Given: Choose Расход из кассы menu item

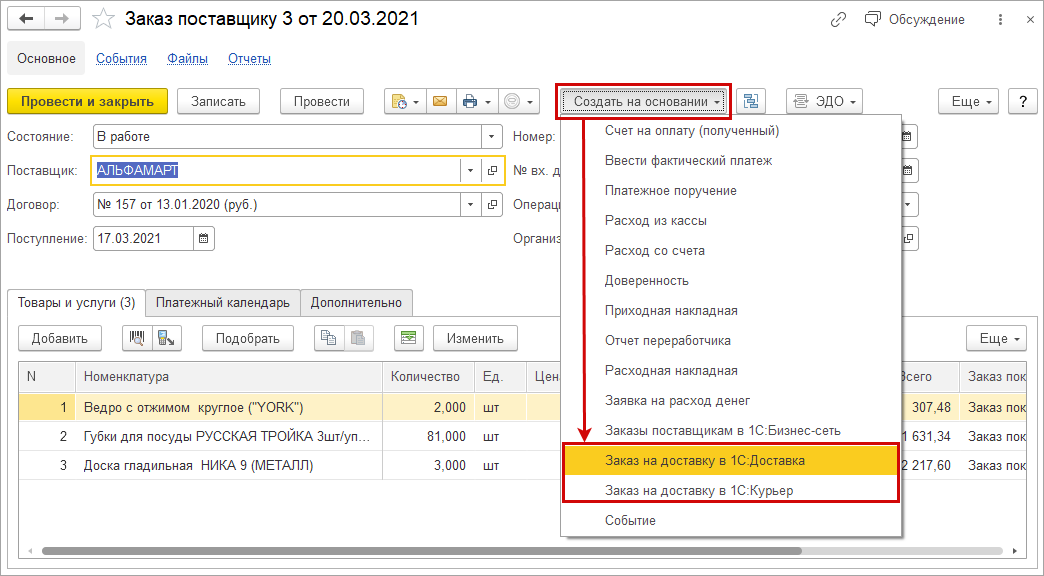Looking at the screenshot, I should pos(731,221).
